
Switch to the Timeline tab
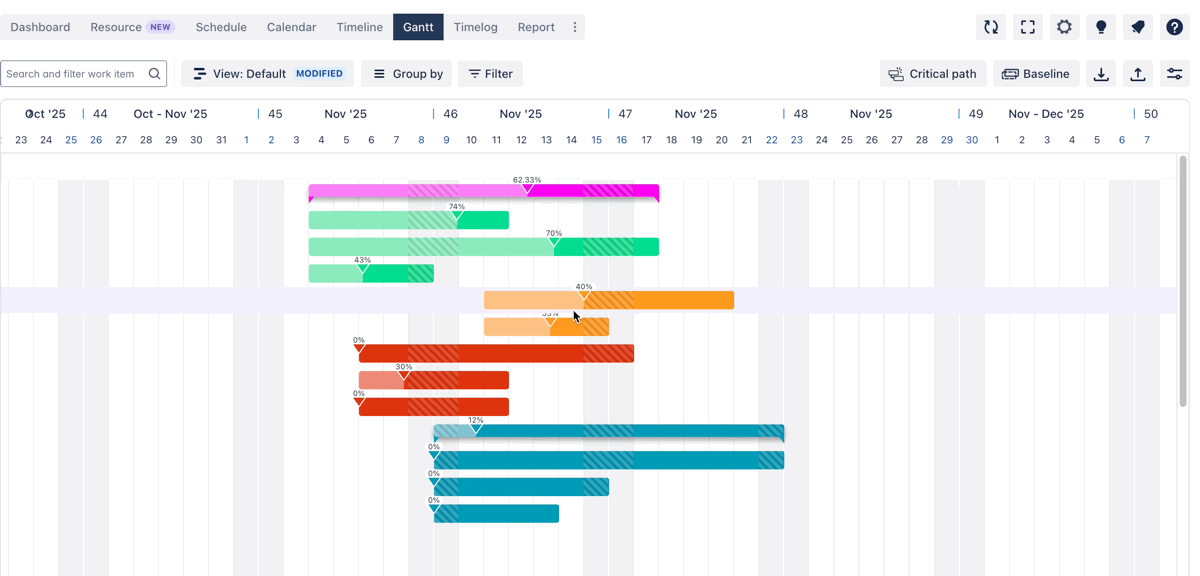pyautogui.click(x=359, y=27)
